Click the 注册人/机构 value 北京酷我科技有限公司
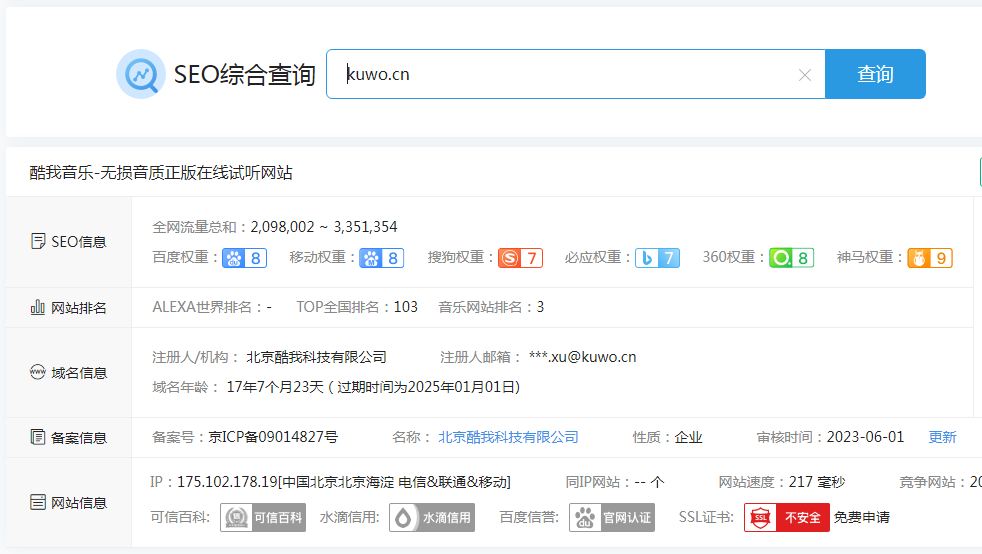Screen dimensions: 982x554 pos(316,357)
